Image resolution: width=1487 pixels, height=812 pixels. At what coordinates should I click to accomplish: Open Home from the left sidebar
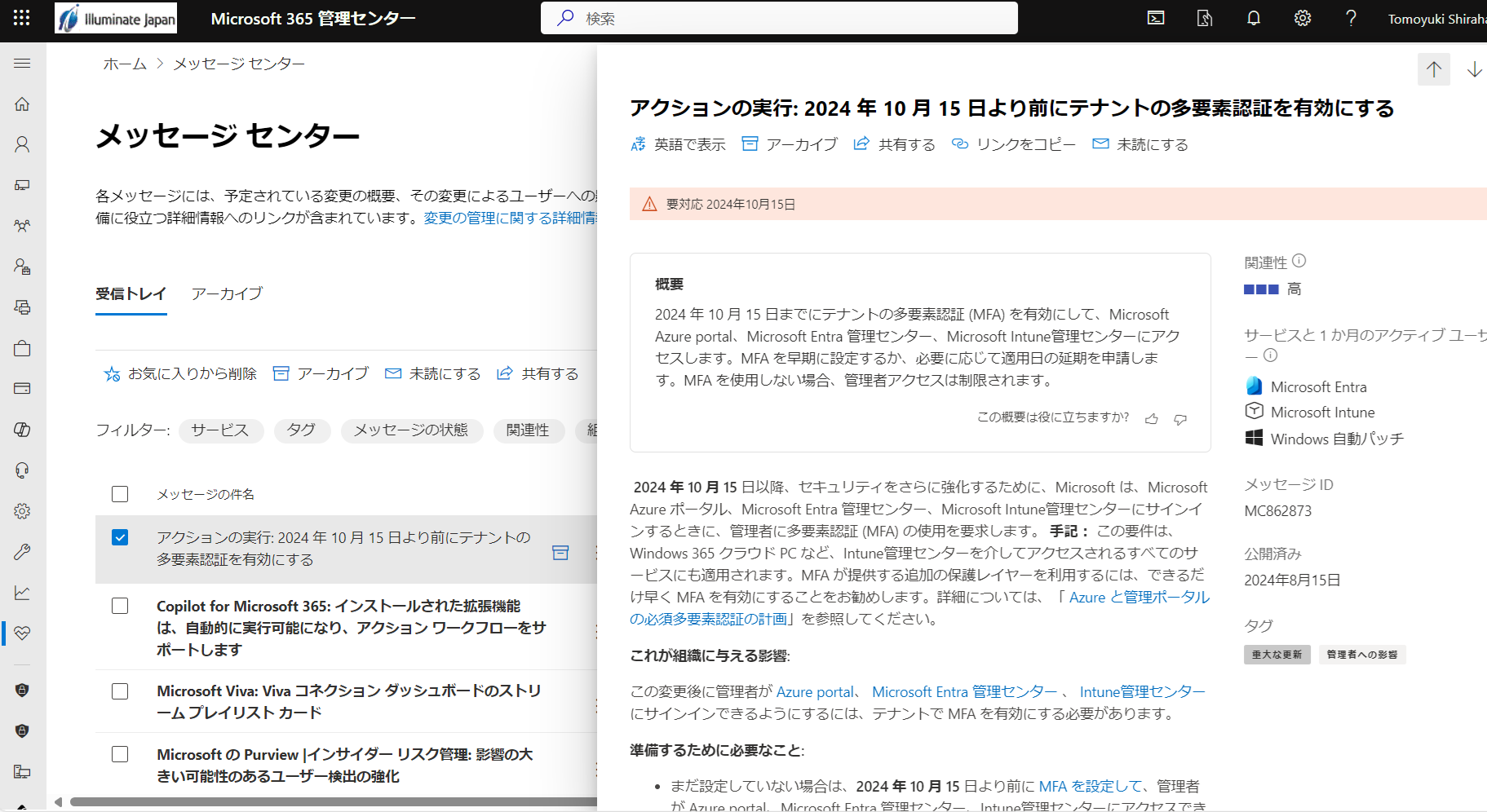[x=22, y=104]
